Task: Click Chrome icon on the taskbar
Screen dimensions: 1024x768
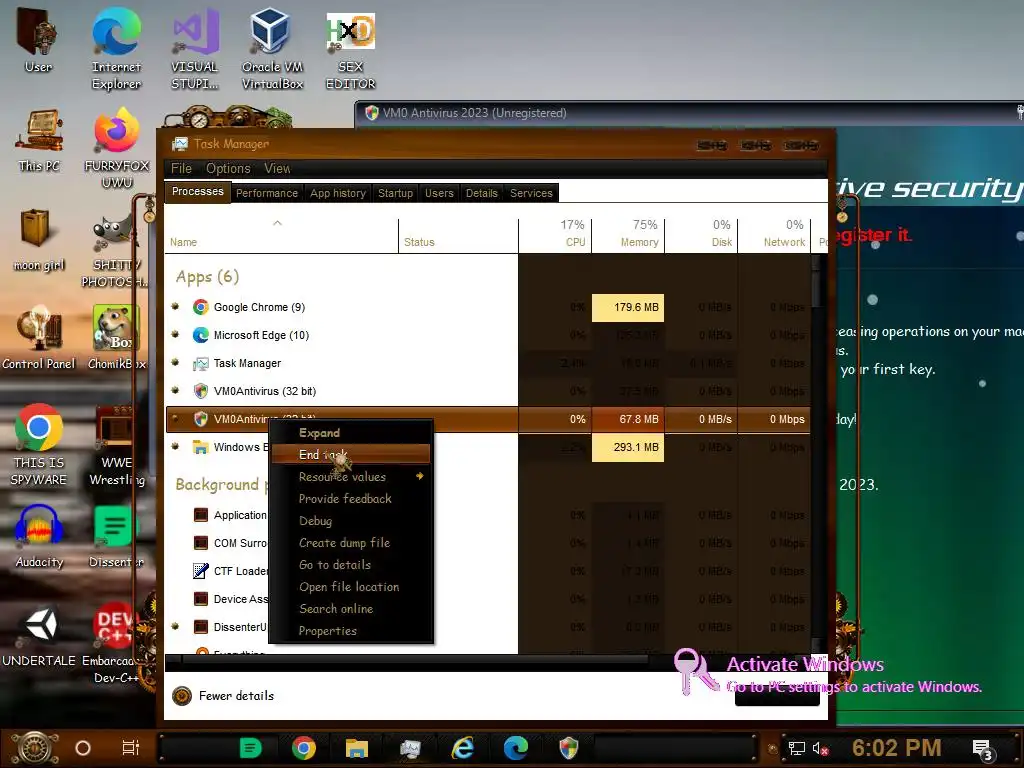Action: click(304, 748)
